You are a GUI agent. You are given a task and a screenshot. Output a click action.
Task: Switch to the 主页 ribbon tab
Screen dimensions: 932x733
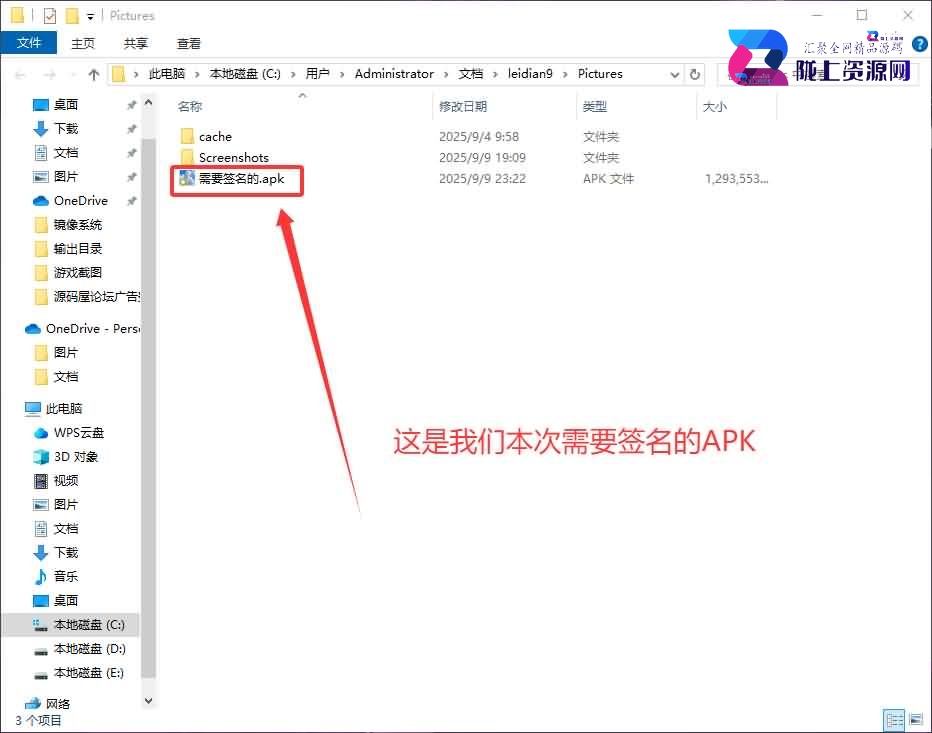tap(83, 43)
